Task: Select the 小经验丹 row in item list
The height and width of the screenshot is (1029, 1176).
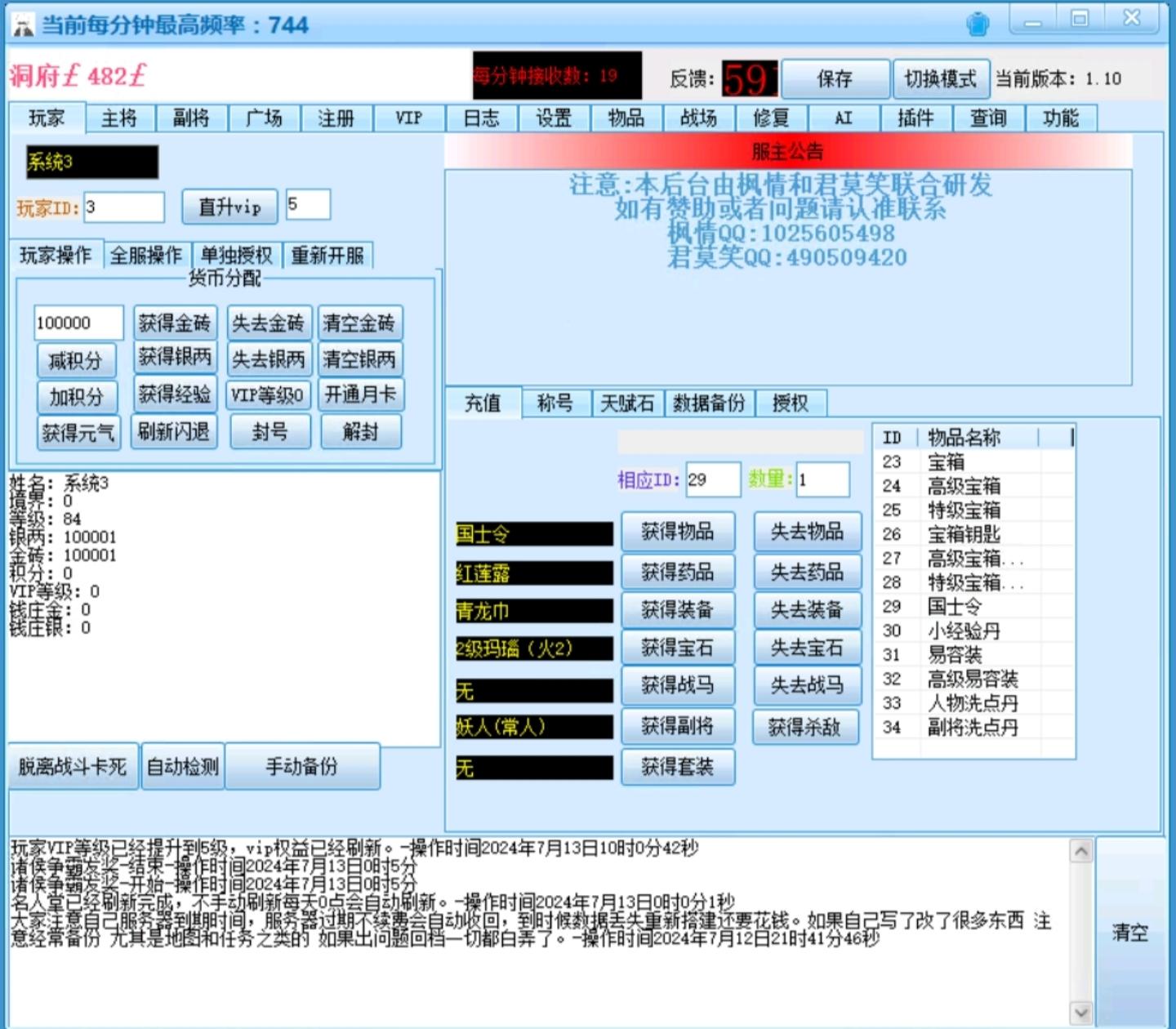Action: pyautogui.click(x=973, y=630)
